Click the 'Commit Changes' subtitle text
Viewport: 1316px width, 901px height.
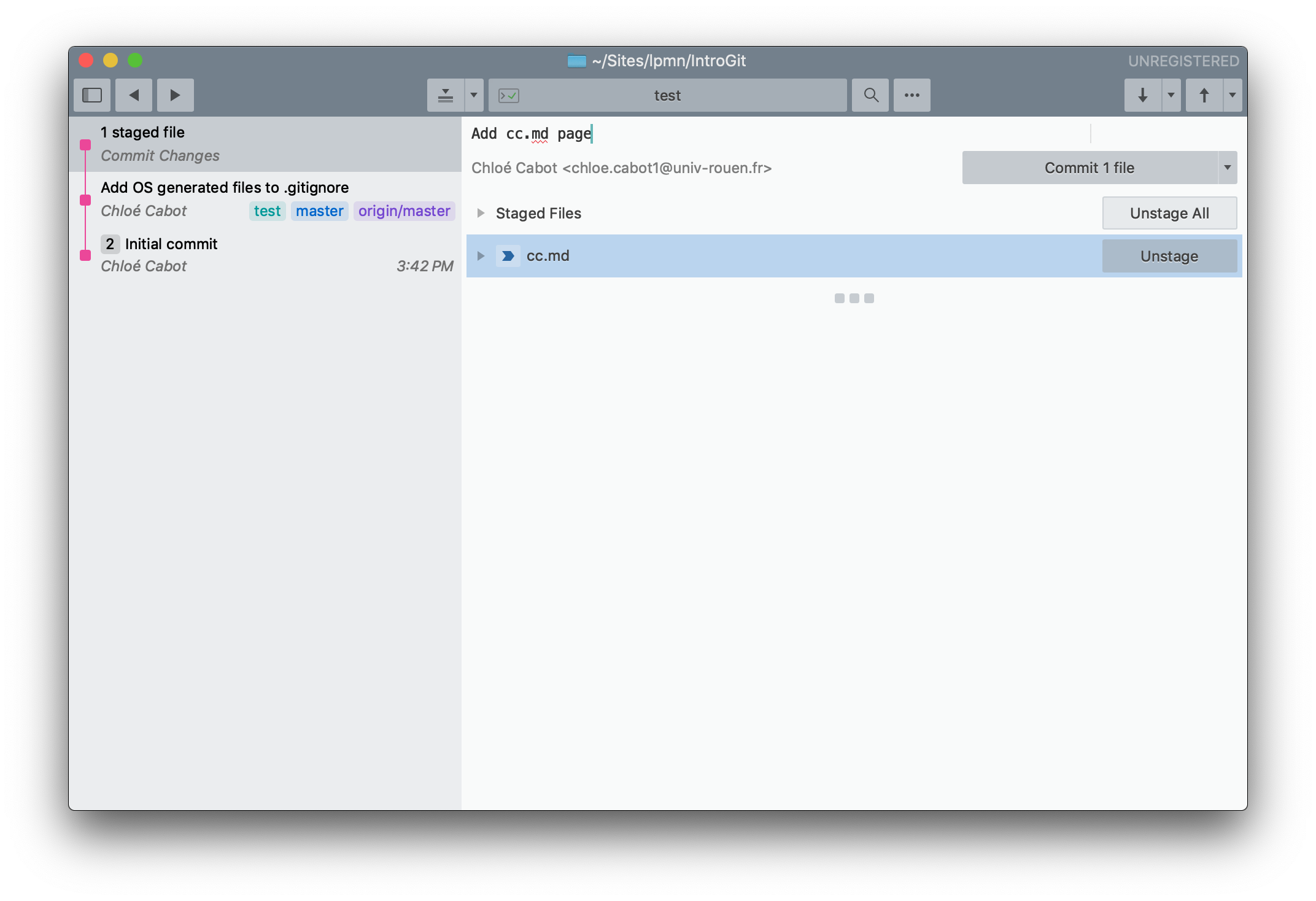pos(160,156)
